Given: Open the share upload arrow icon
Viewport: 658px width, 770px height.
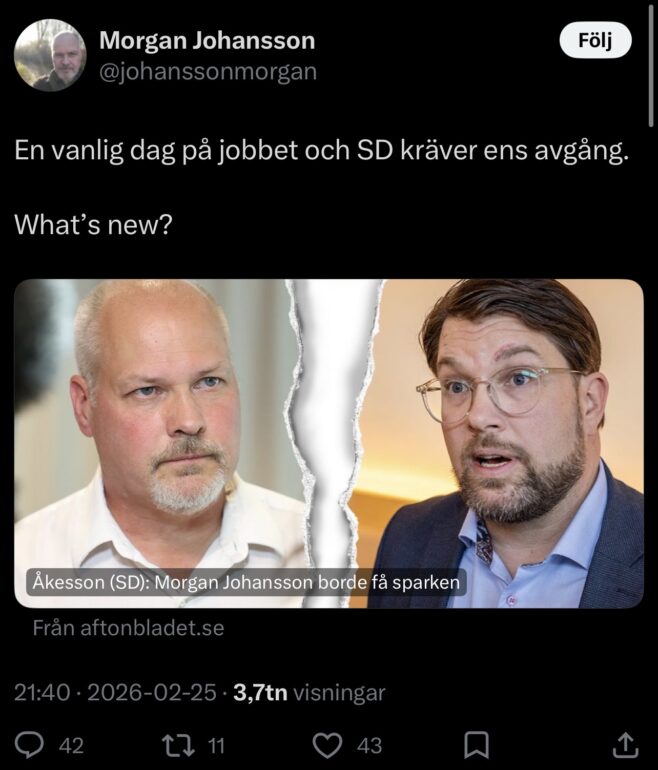Looking at the screenshot, I should pyautogui.click(x=626, y=744).
